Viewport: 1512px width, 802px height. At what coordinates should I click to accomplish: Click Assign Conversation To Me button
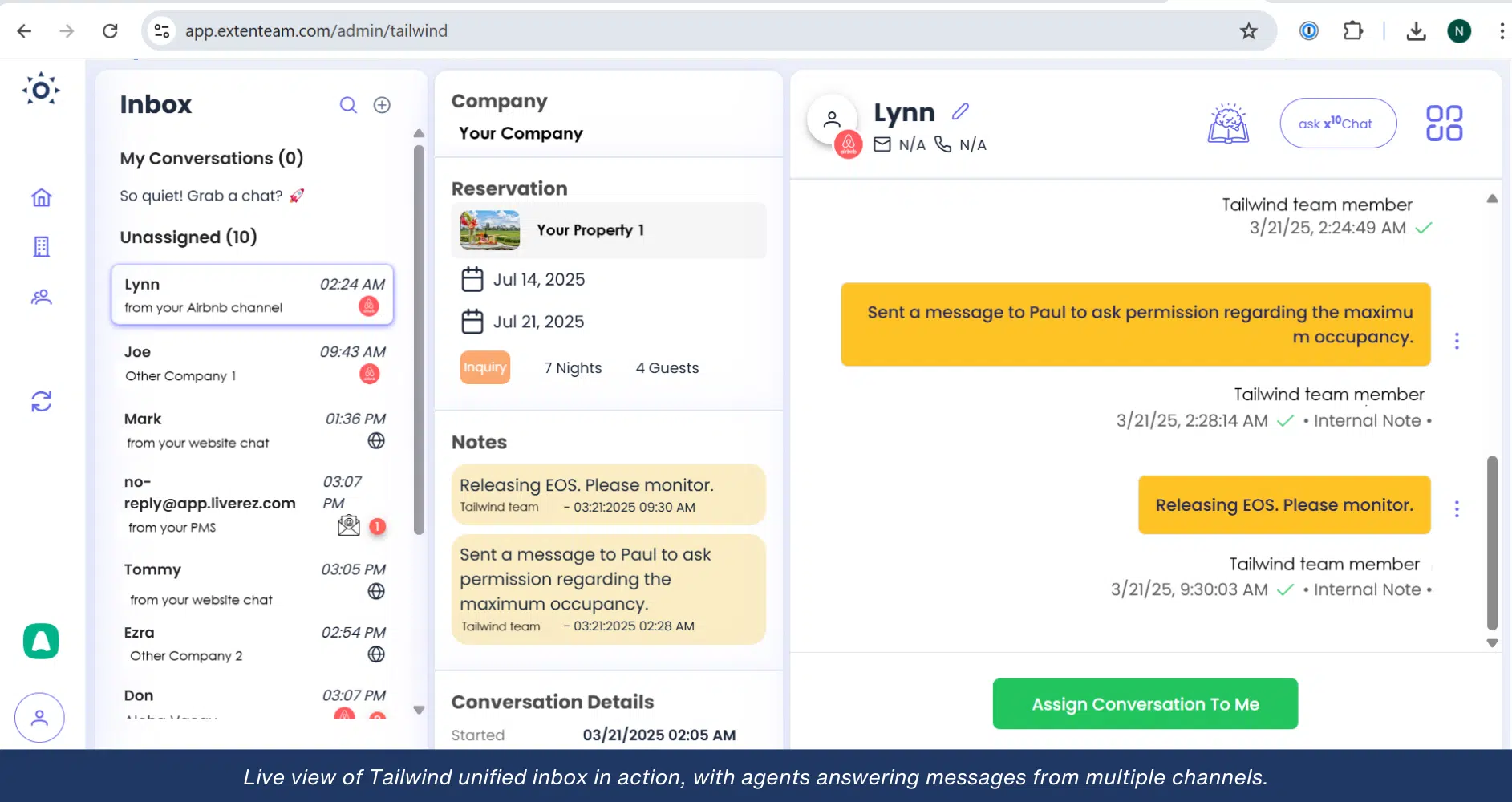click(1145, 704)
